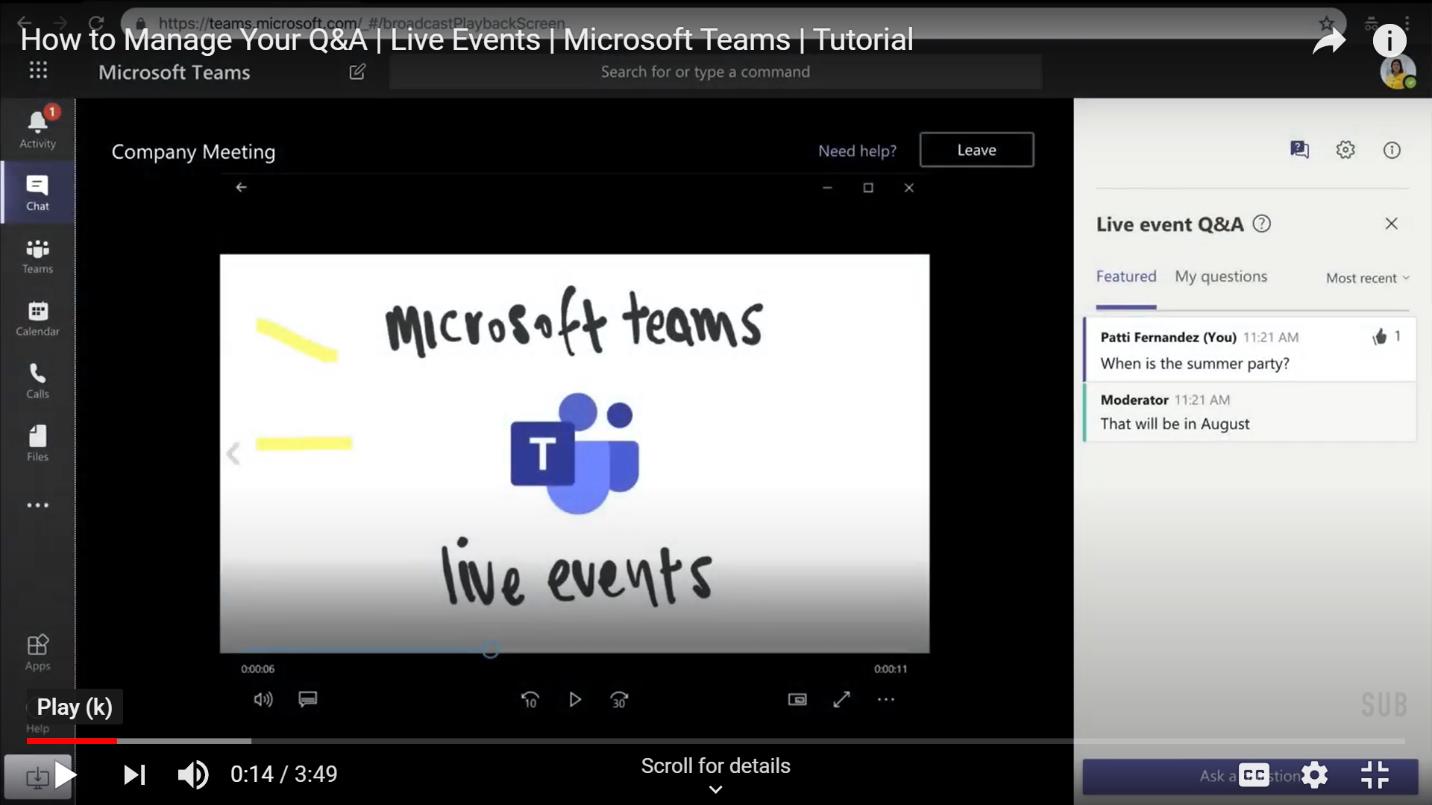Screen dimensions: 1432x805
Task: Click the Ask a question field
Action: 1250,776
